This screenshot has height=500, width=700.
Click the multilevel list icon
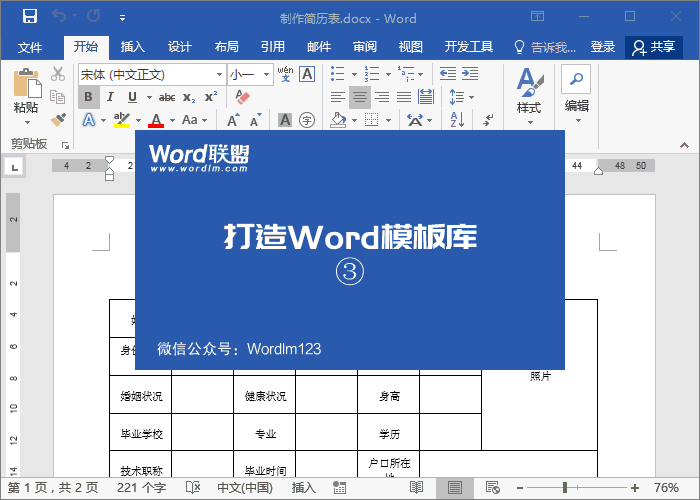pos(406,74)
